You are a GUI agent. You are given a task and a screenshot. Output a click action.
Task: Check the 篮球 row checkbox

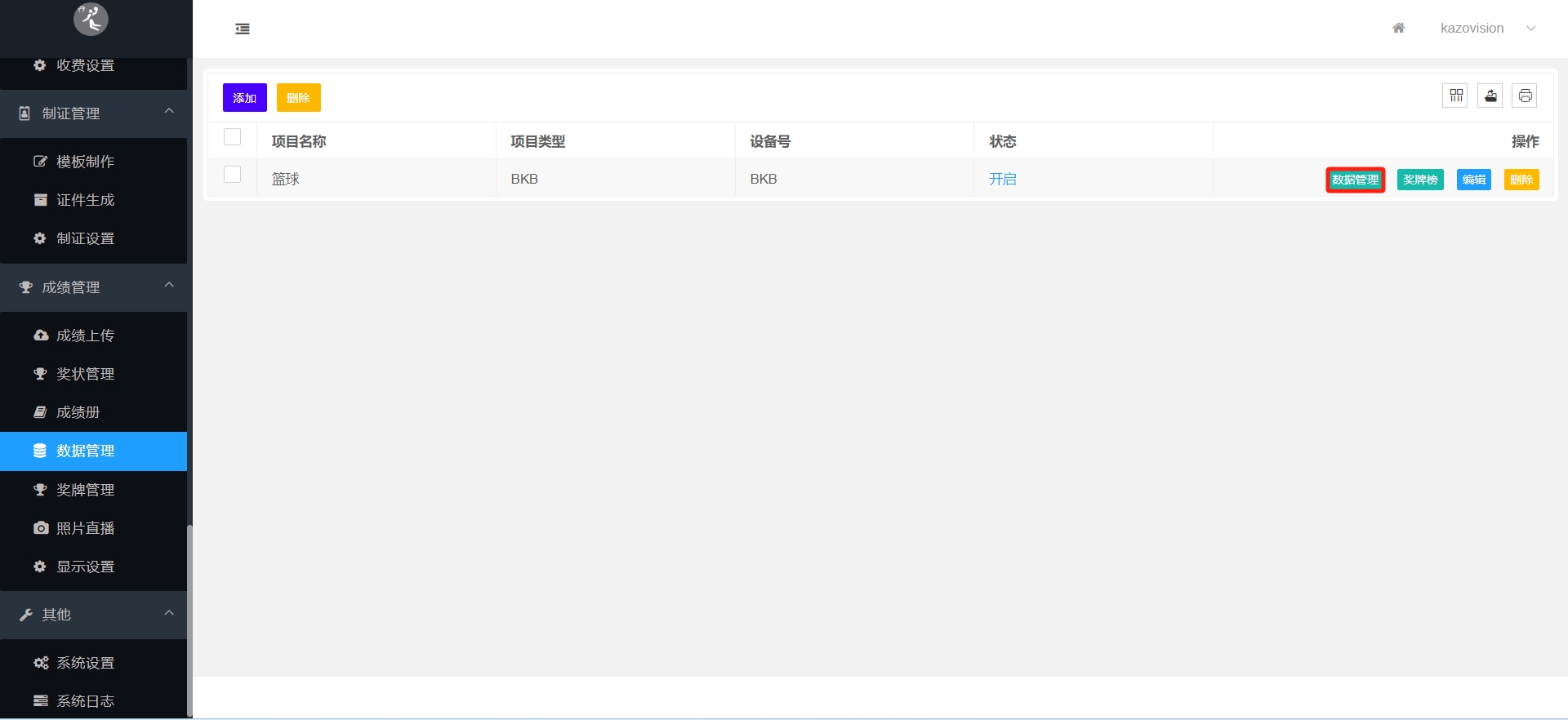[x=232, y=175]
